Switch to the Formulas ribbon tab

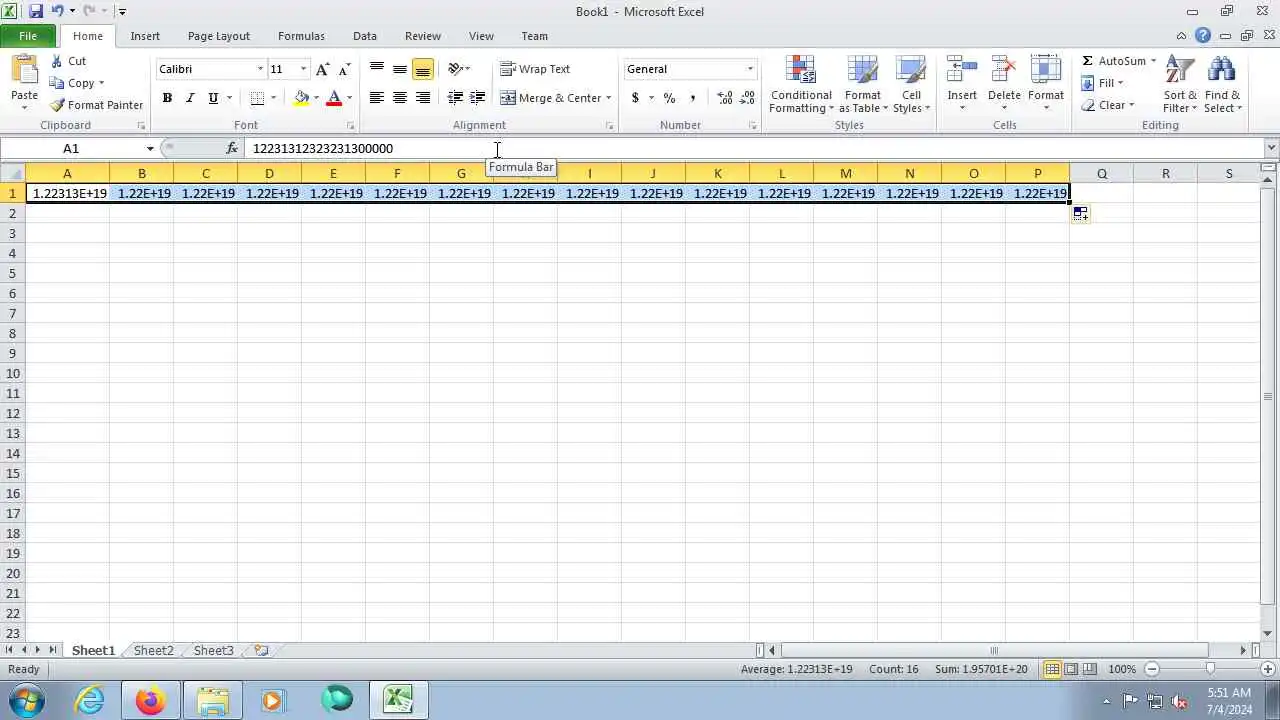(301, 36)
